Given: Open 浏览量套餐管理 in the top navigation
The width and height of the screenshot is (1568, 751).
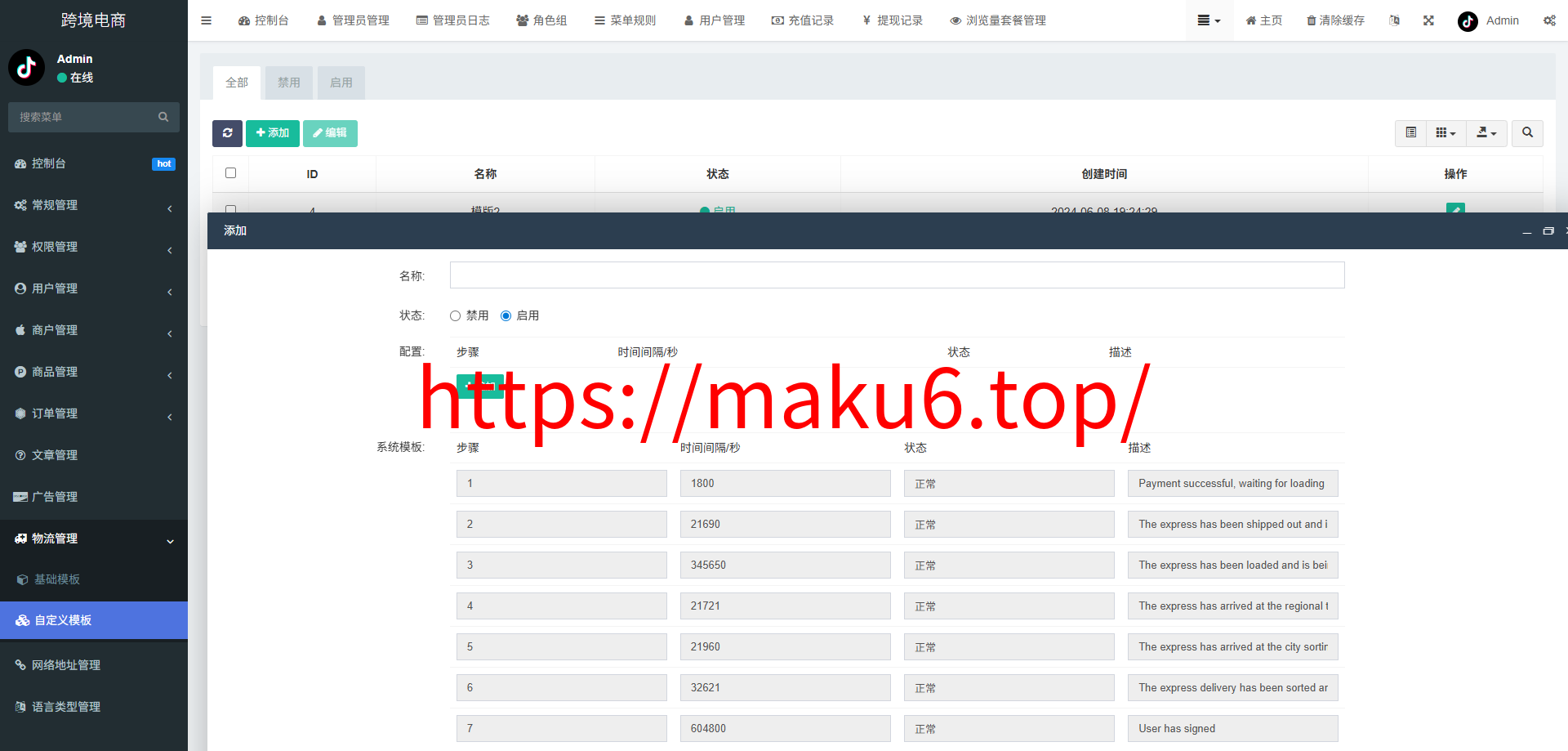Looking at the screenshot, I should click(998, 20).
